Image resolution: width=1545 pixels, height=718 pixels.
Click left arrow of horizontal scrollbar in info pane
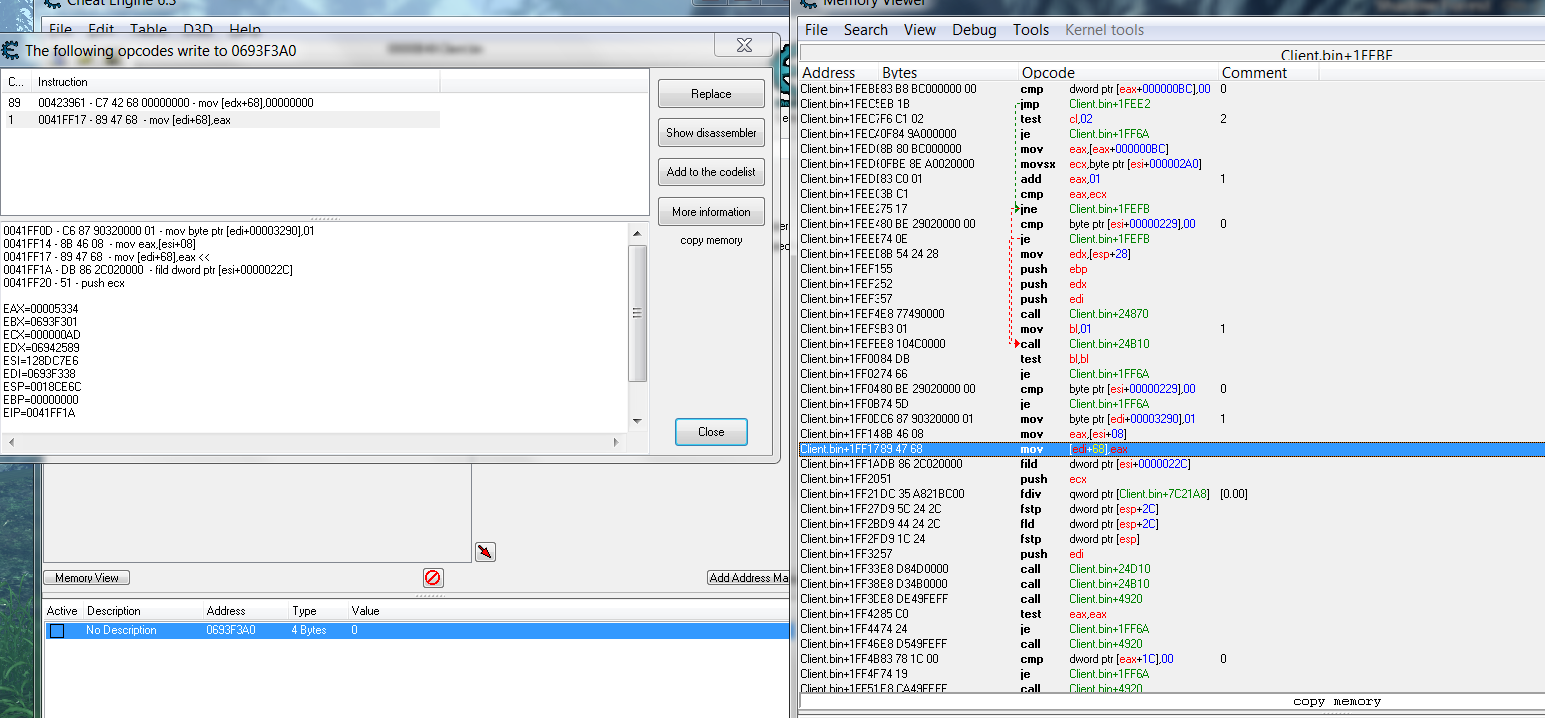(x=9, y=441)
